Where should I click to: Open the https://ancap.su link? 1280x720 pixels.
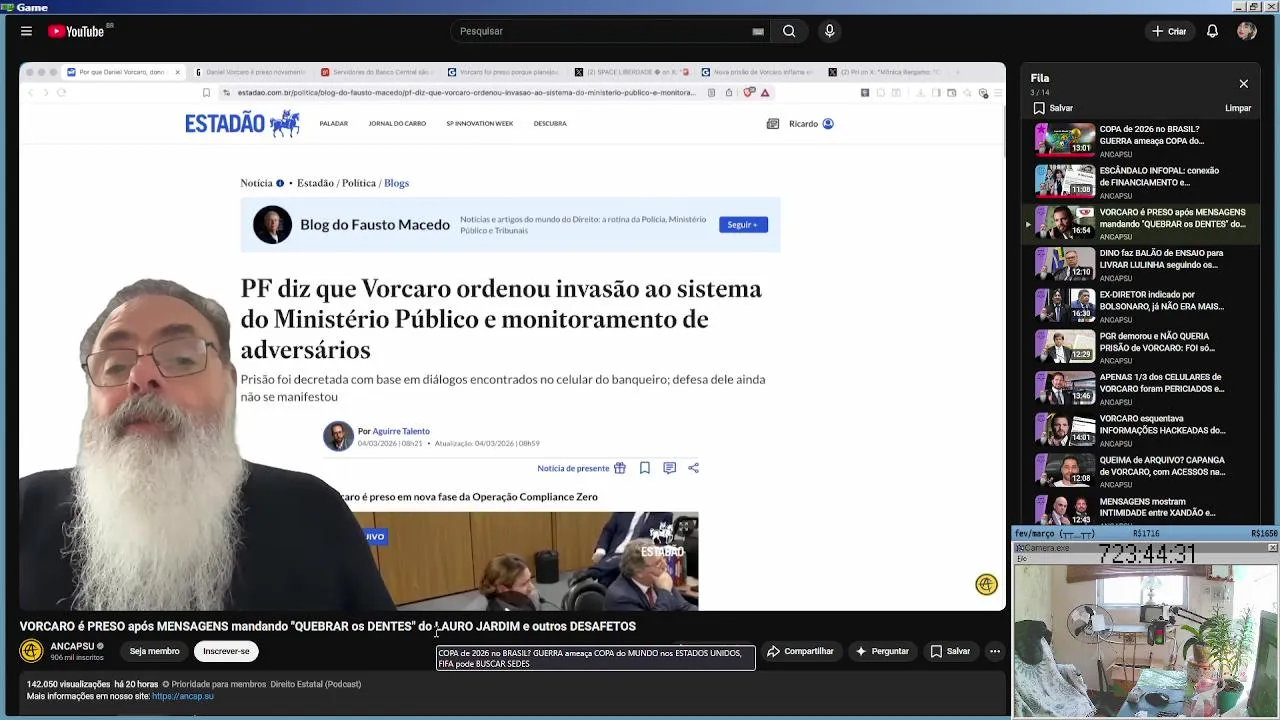[183, 696]
